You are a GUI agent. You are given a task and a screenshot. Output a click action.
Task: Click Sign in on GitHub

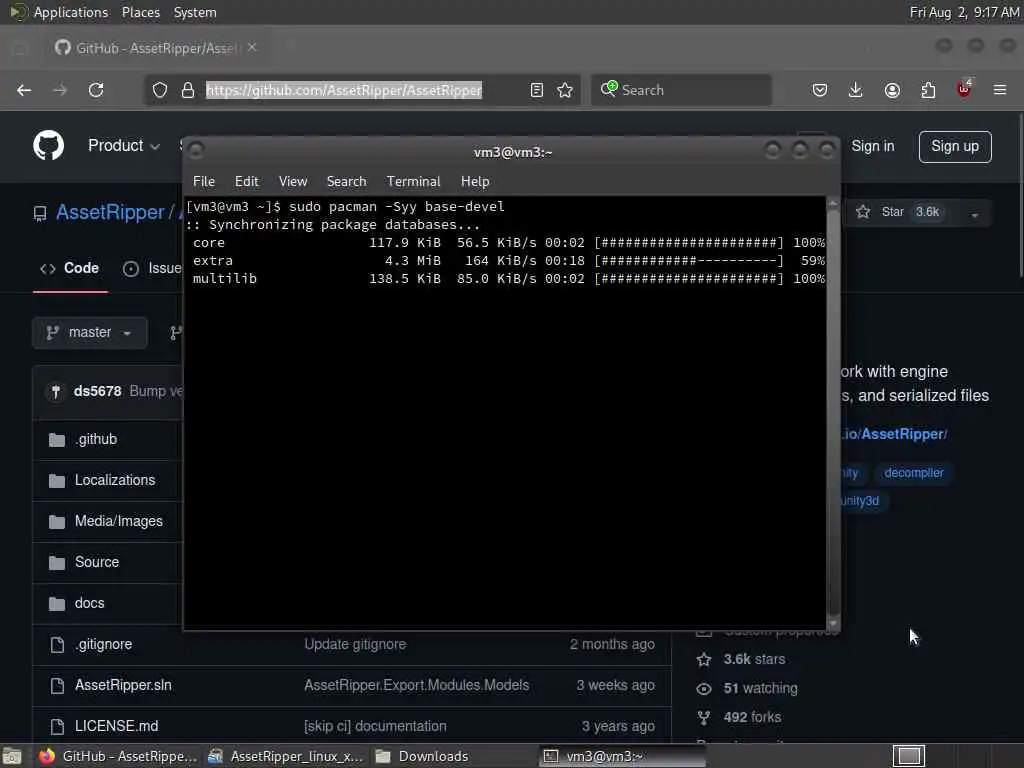point(872,146)
